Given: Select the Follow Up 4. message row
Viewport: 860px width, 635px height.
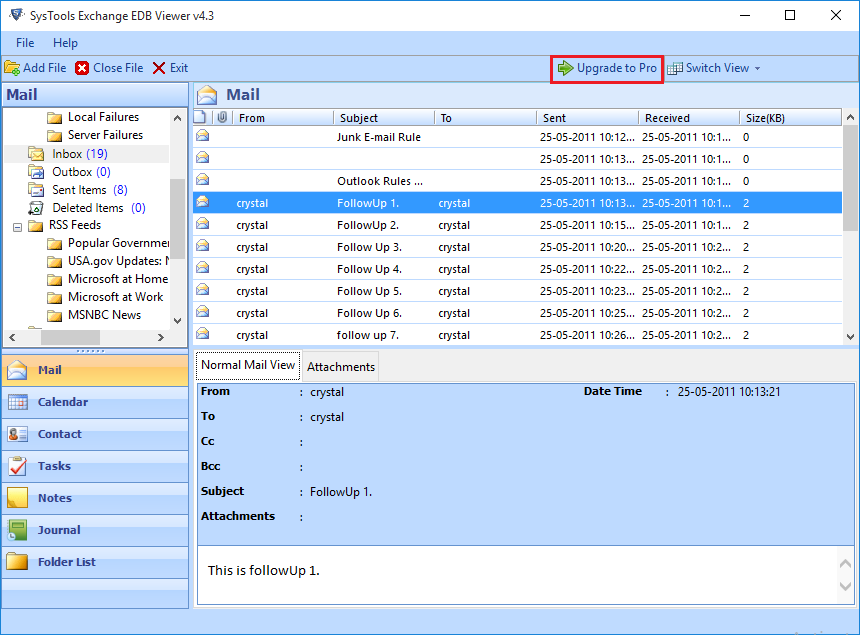Looking at the screenshot, I should 518,269.
